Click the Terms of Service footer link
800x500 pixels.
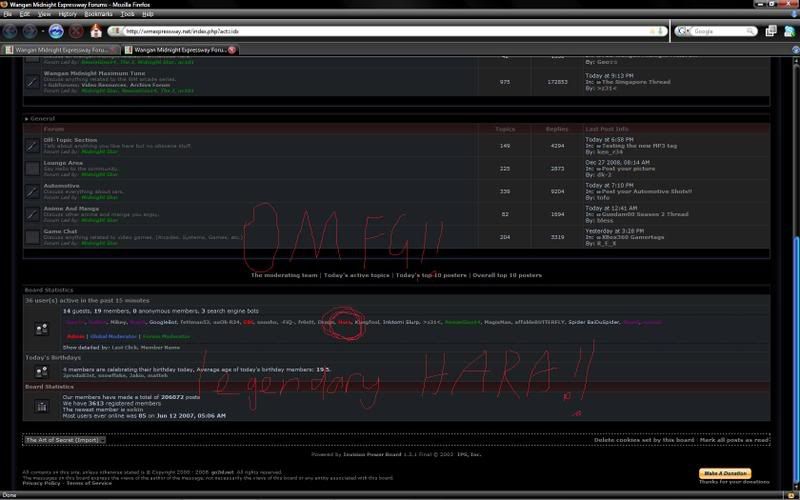point(89,483)
